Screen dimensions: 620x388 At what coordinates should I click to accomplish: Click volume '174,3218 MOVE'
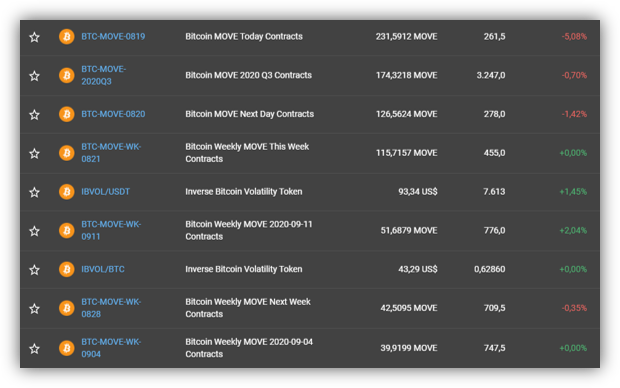(x=406, y=75)
